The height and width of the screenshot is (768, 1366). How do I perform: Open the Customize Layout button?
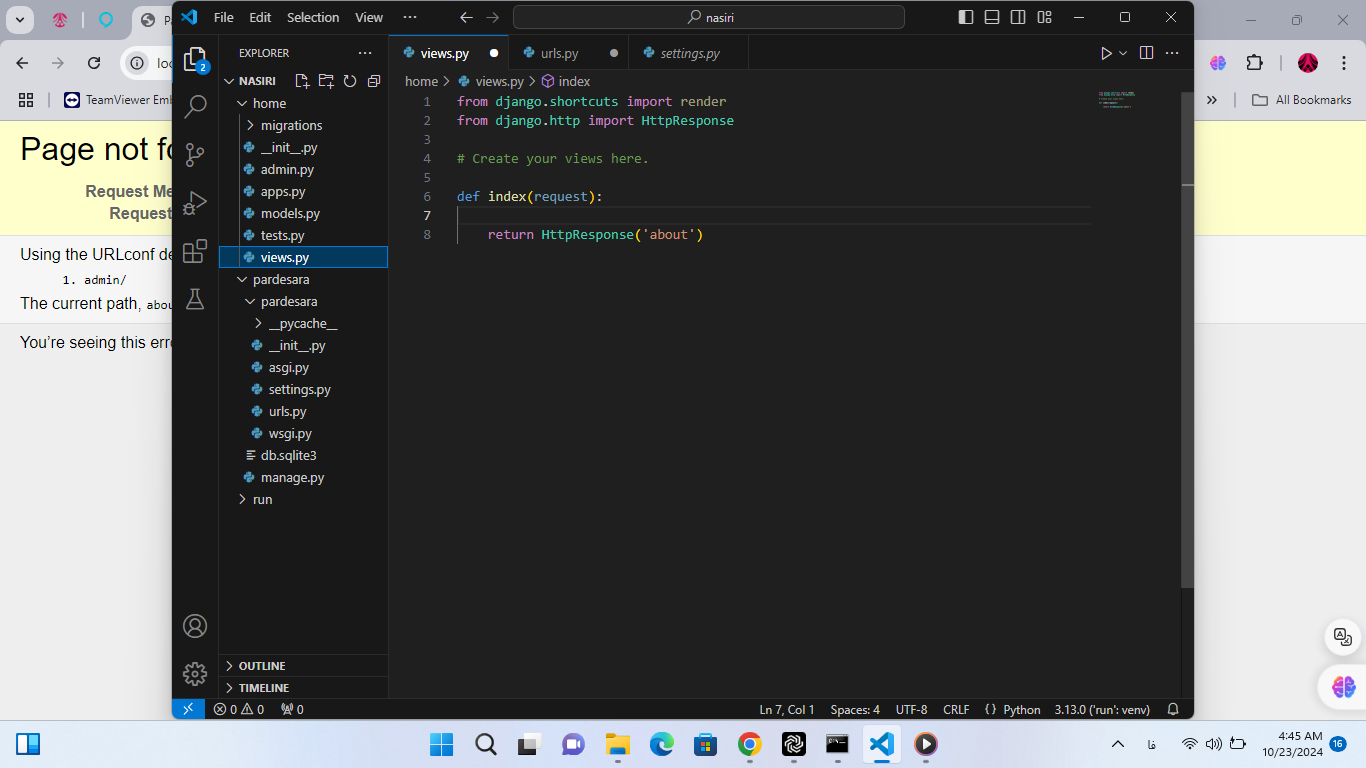(x=1044, y=17)
